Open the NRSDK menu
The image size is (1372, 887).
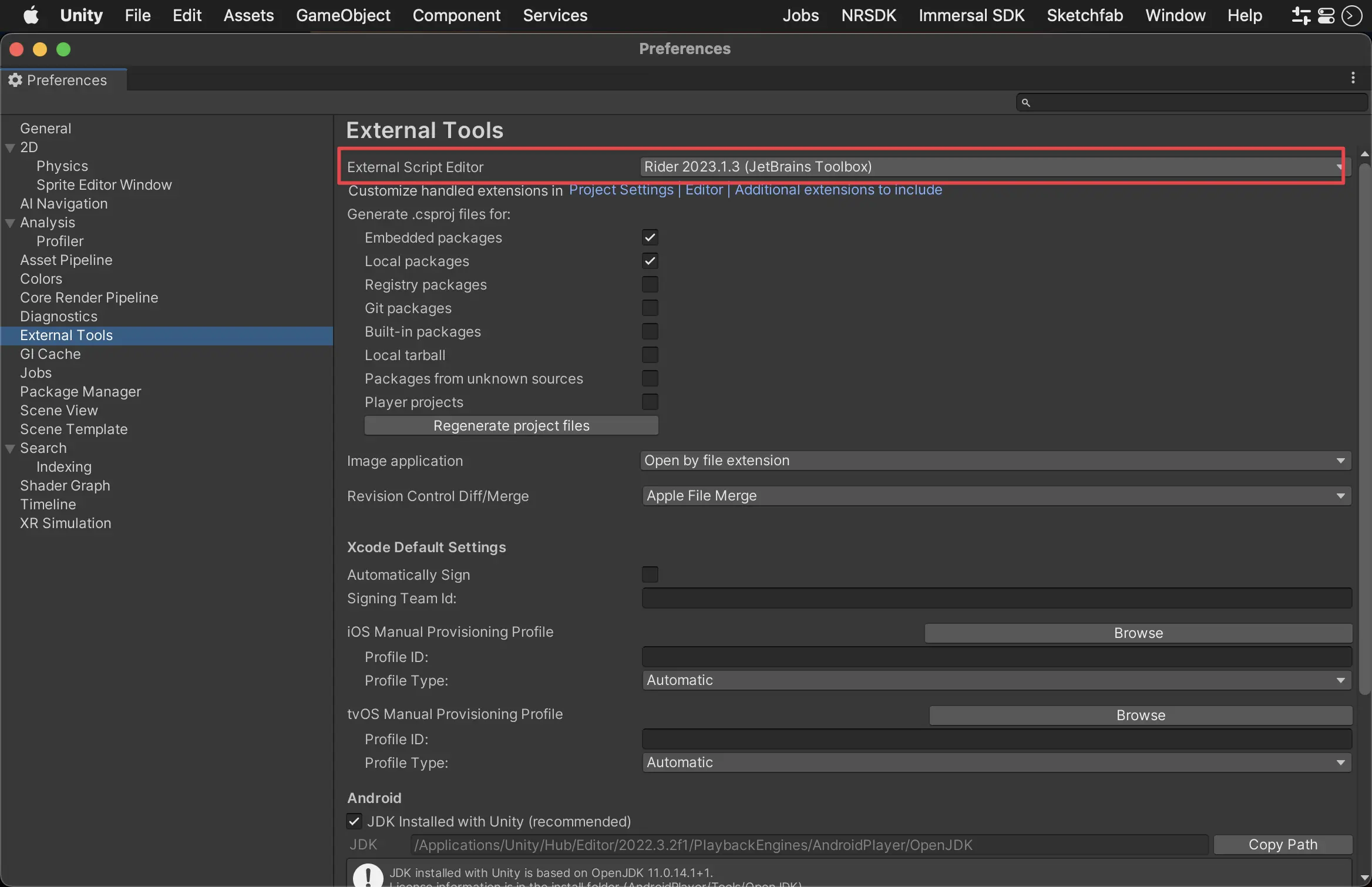869,15
